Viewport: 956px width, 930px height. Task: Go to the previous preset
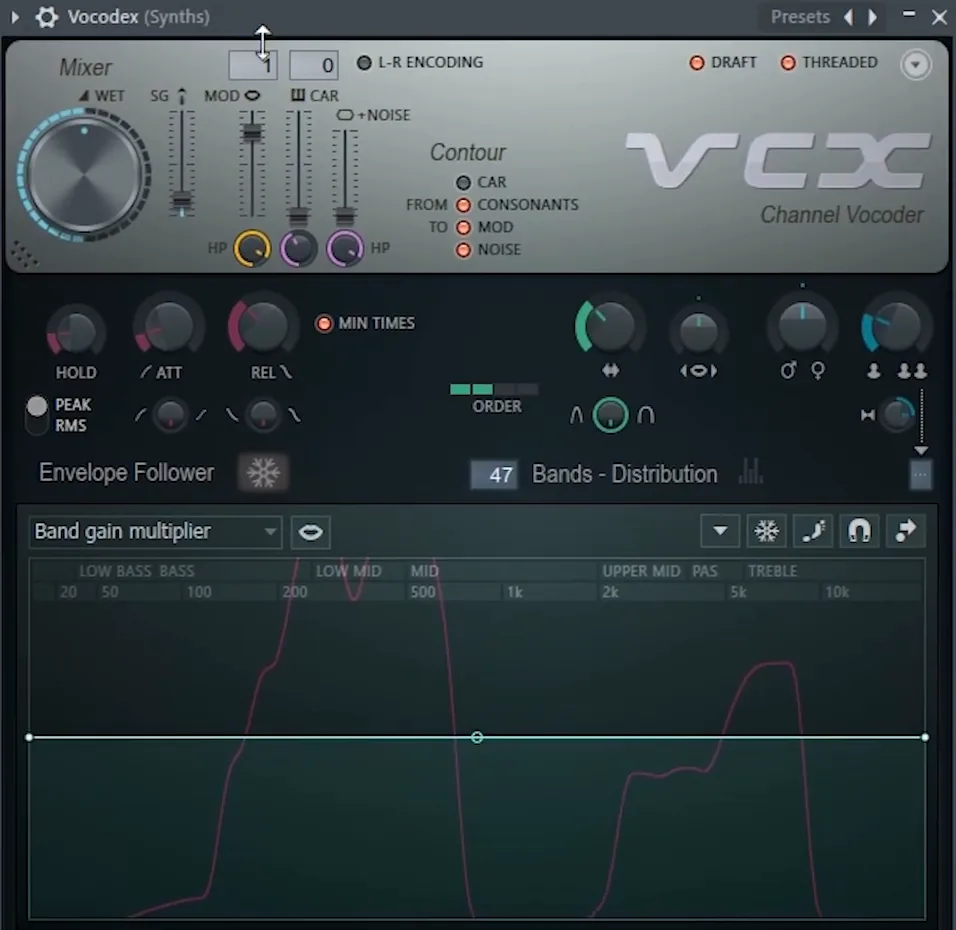pyautogui.click(x=849, y=17)
